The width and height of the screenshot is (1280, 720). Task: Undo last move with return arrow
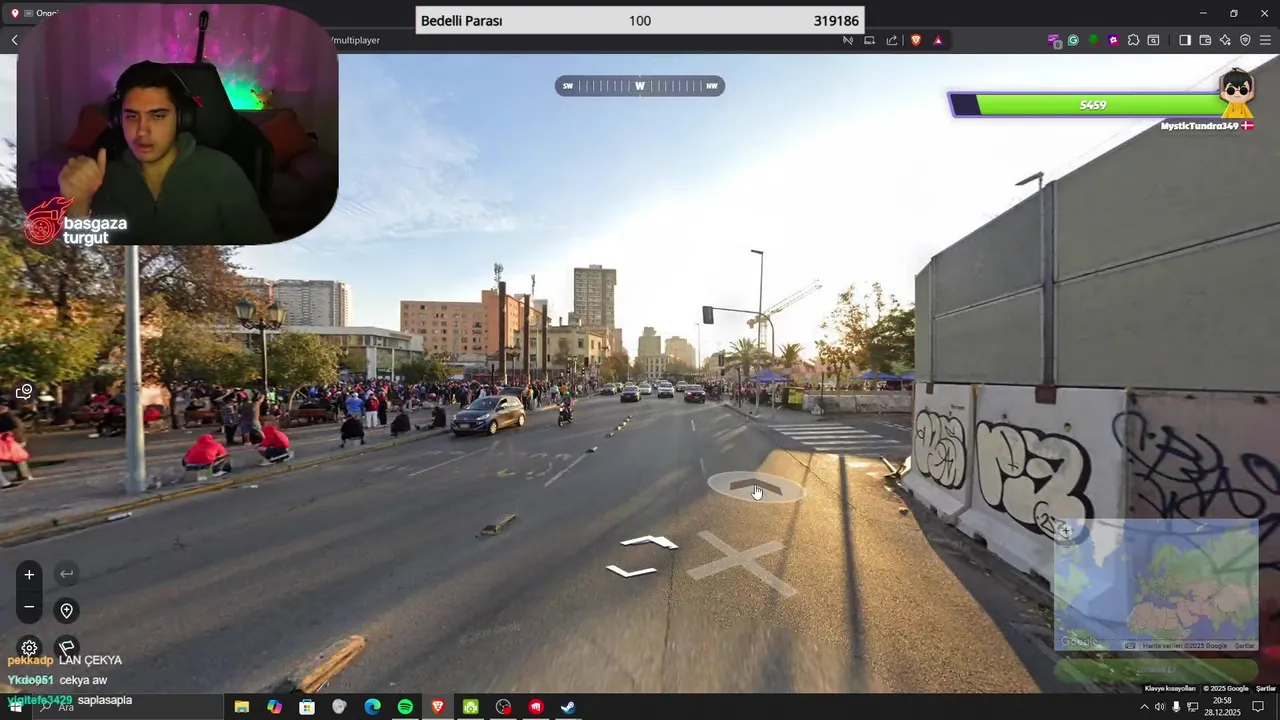(66, 574)
